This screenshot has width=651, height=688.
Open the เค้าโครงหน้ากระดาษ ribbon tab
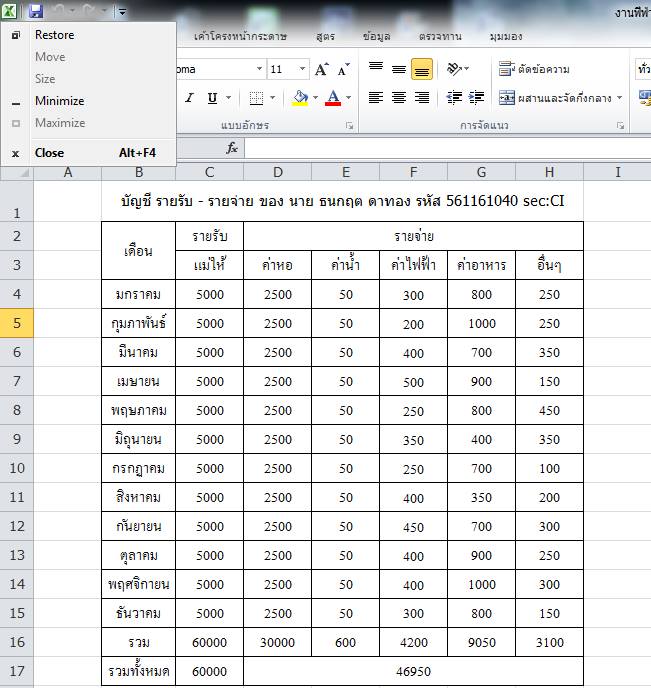240,36
